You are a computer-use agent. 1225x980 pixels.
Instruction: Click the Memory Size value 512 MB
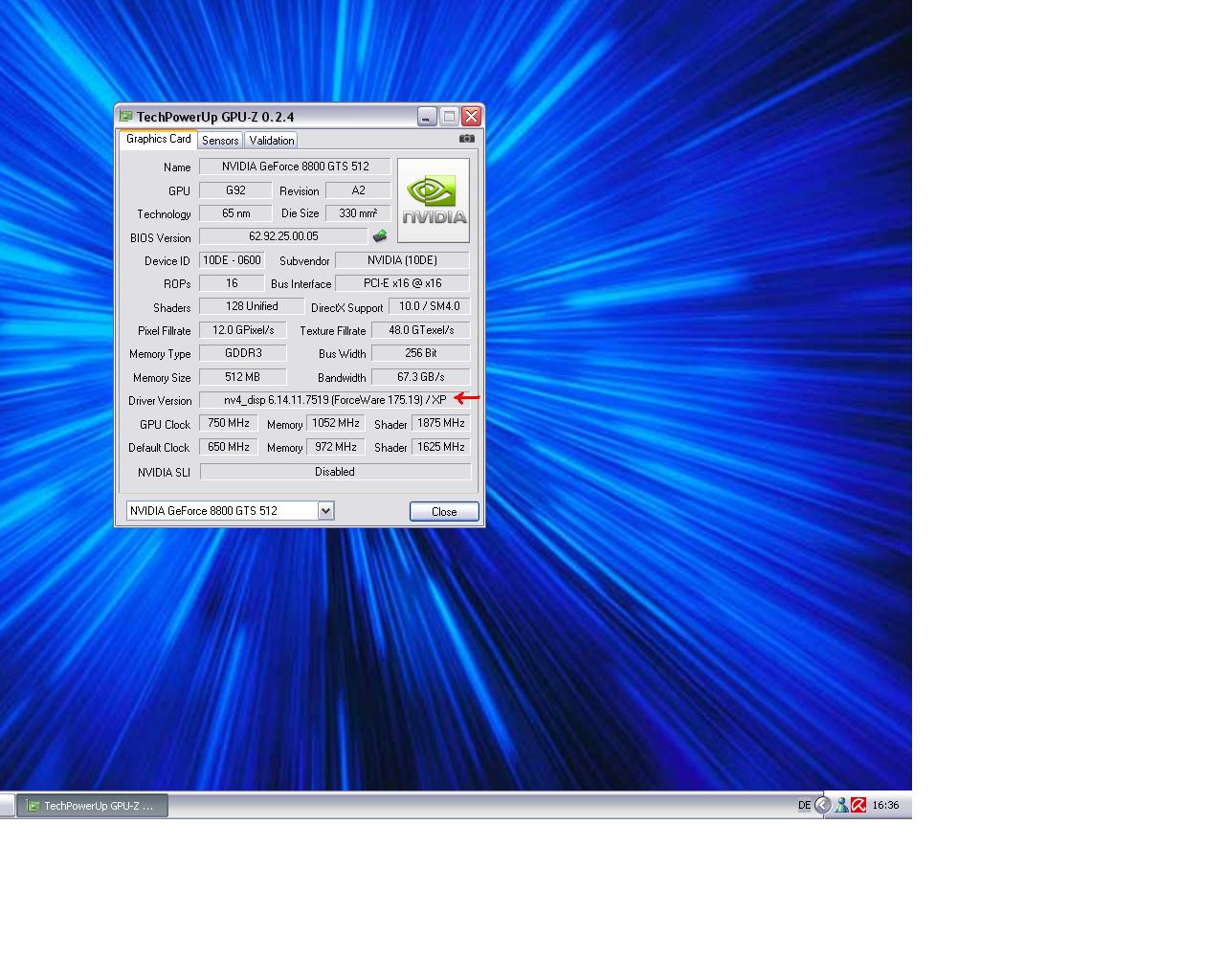(243, 377)
